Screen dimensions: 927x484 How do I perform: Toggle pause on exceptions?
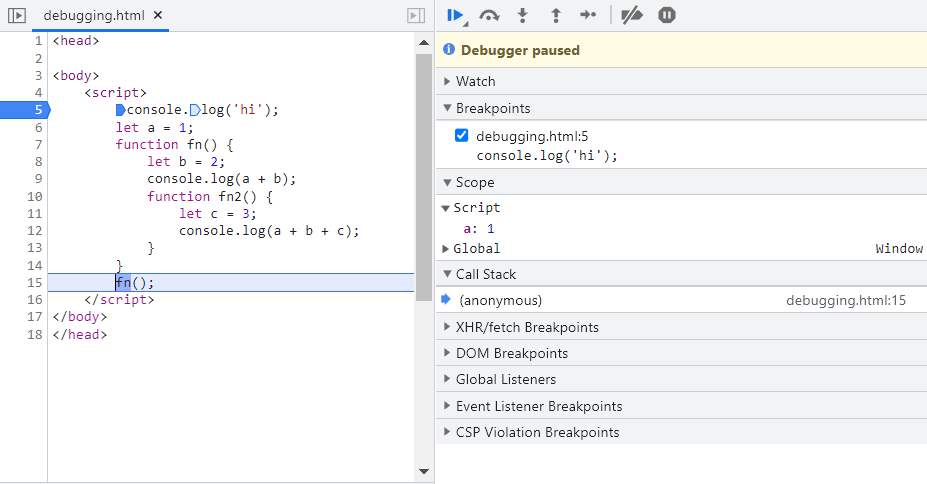pyautogui.click(x=667, y=15)
